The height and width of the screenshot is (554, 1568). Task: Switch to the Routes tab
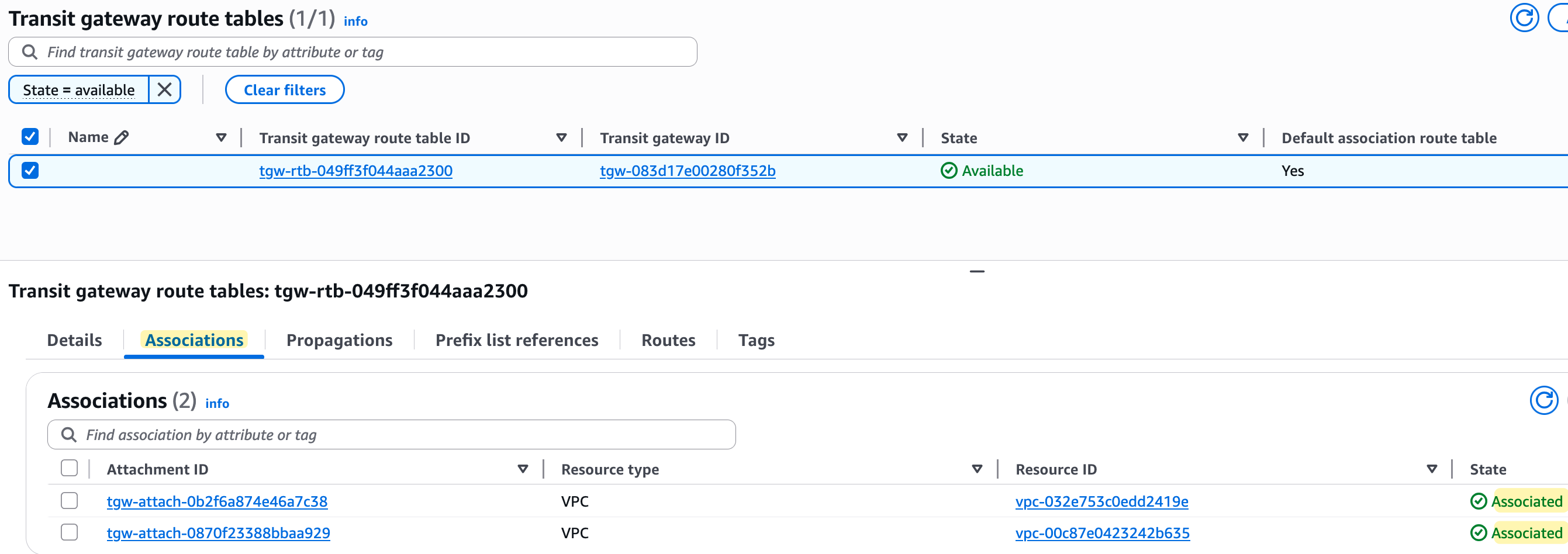[668, 340]
